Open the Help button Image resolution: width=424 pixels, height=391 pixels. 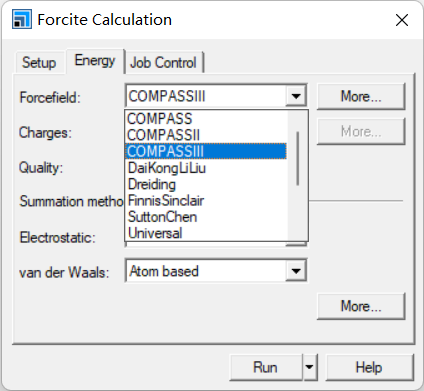[x=369, y=367]
